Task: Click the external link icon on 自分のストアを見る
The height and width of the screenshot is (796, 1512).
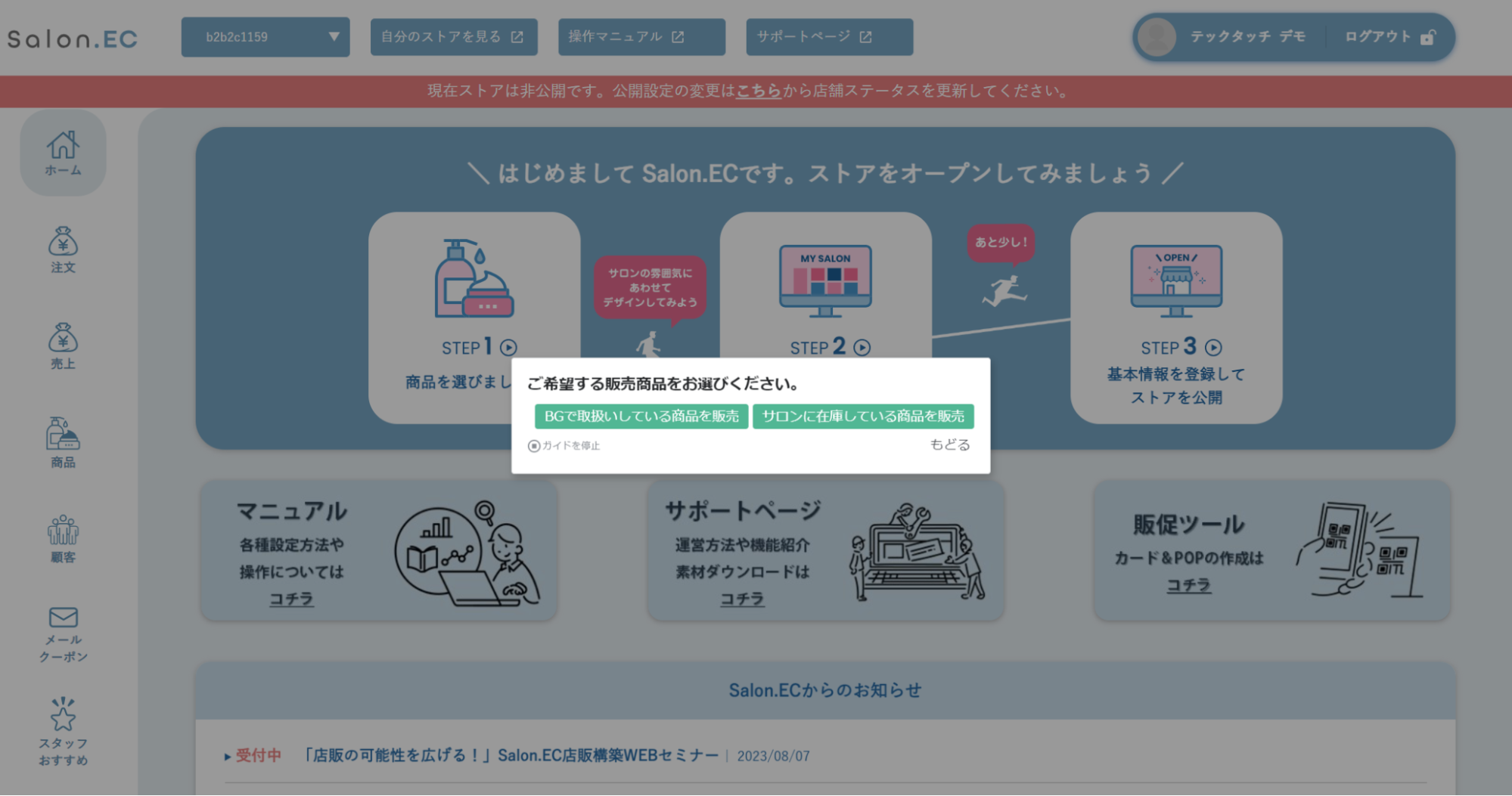Action: point(517,37)
